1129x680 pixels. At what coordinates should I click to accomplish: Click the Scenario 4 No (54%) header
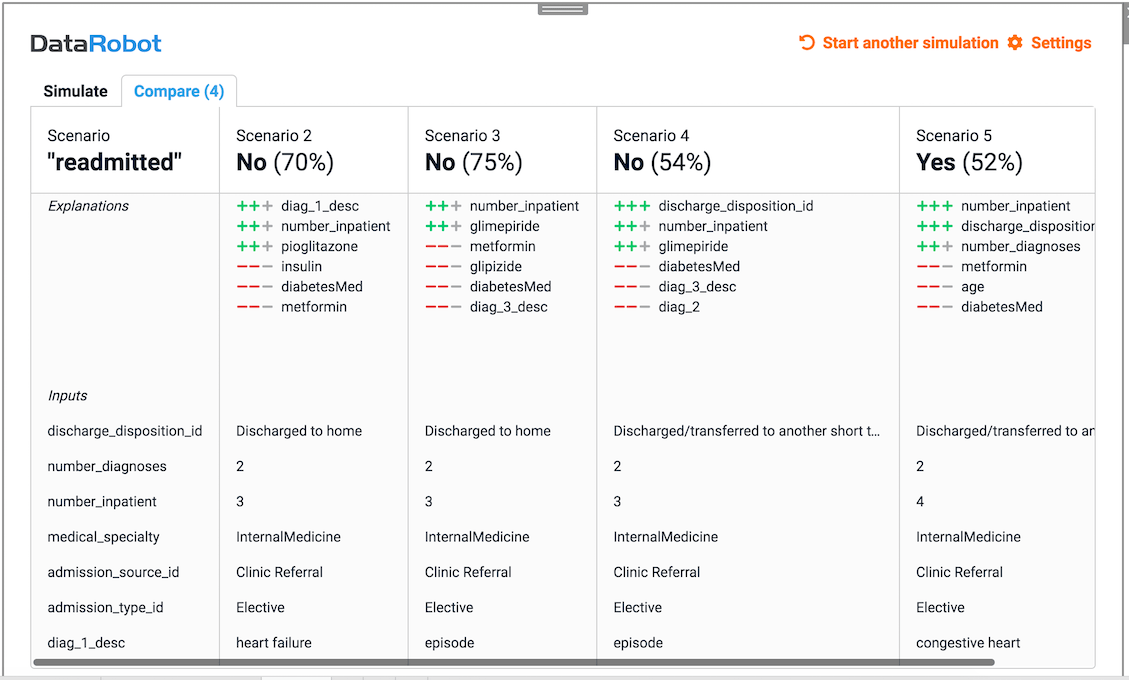click(x=662, y=162)
